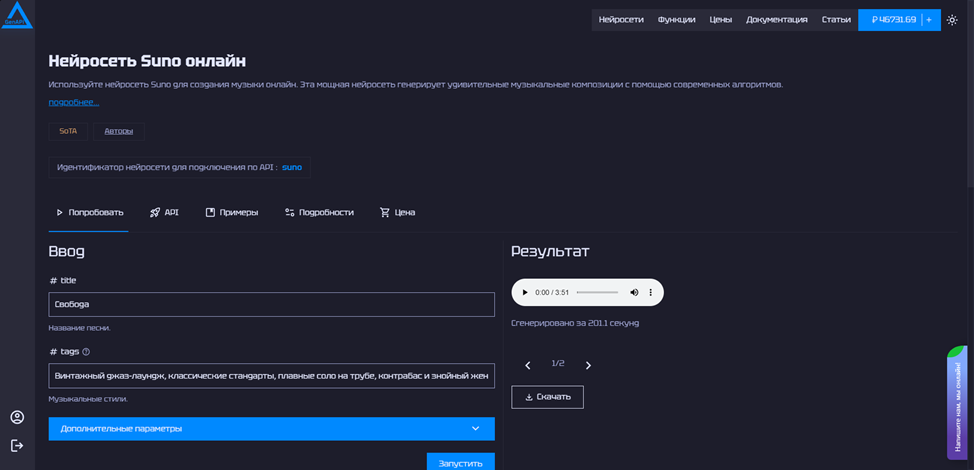The image size is (974, 470).
Task: Click the audio progress seek bar
Action: click(598, 292)
